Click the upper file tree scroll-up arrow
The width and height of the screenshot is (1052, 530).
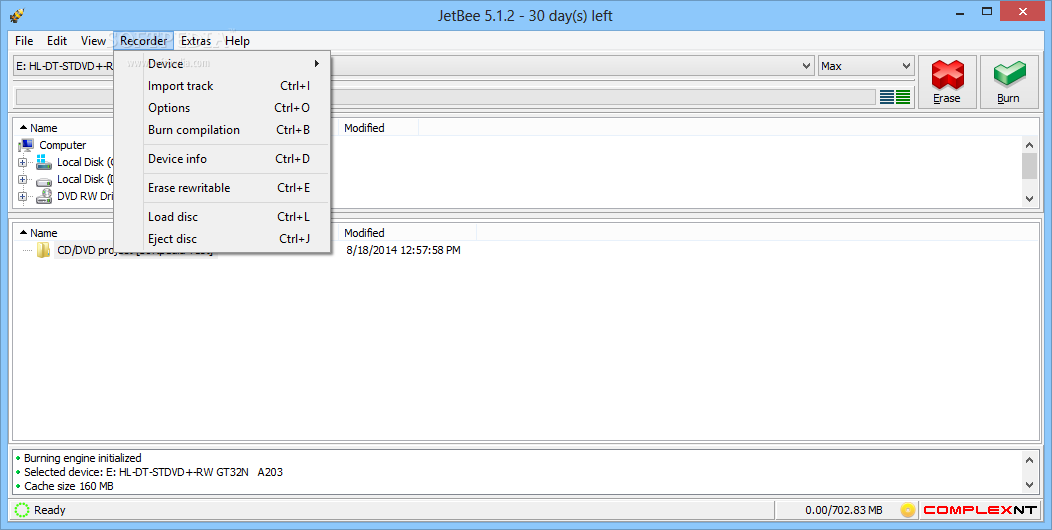(1030, 145)
